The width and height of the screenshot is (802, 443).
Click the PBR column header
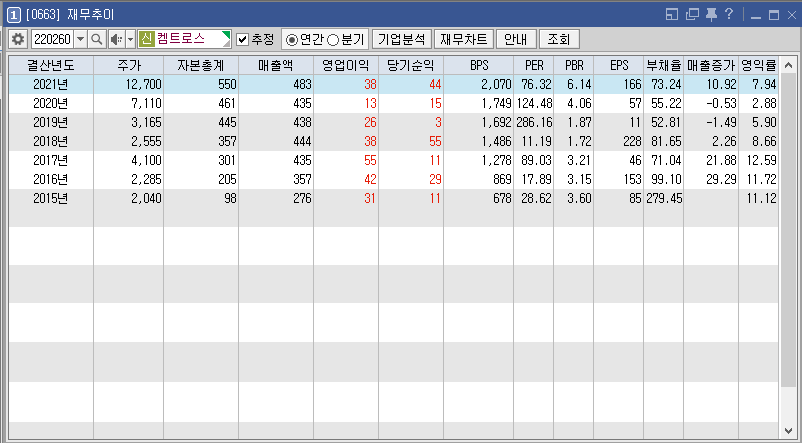[573, 65]
